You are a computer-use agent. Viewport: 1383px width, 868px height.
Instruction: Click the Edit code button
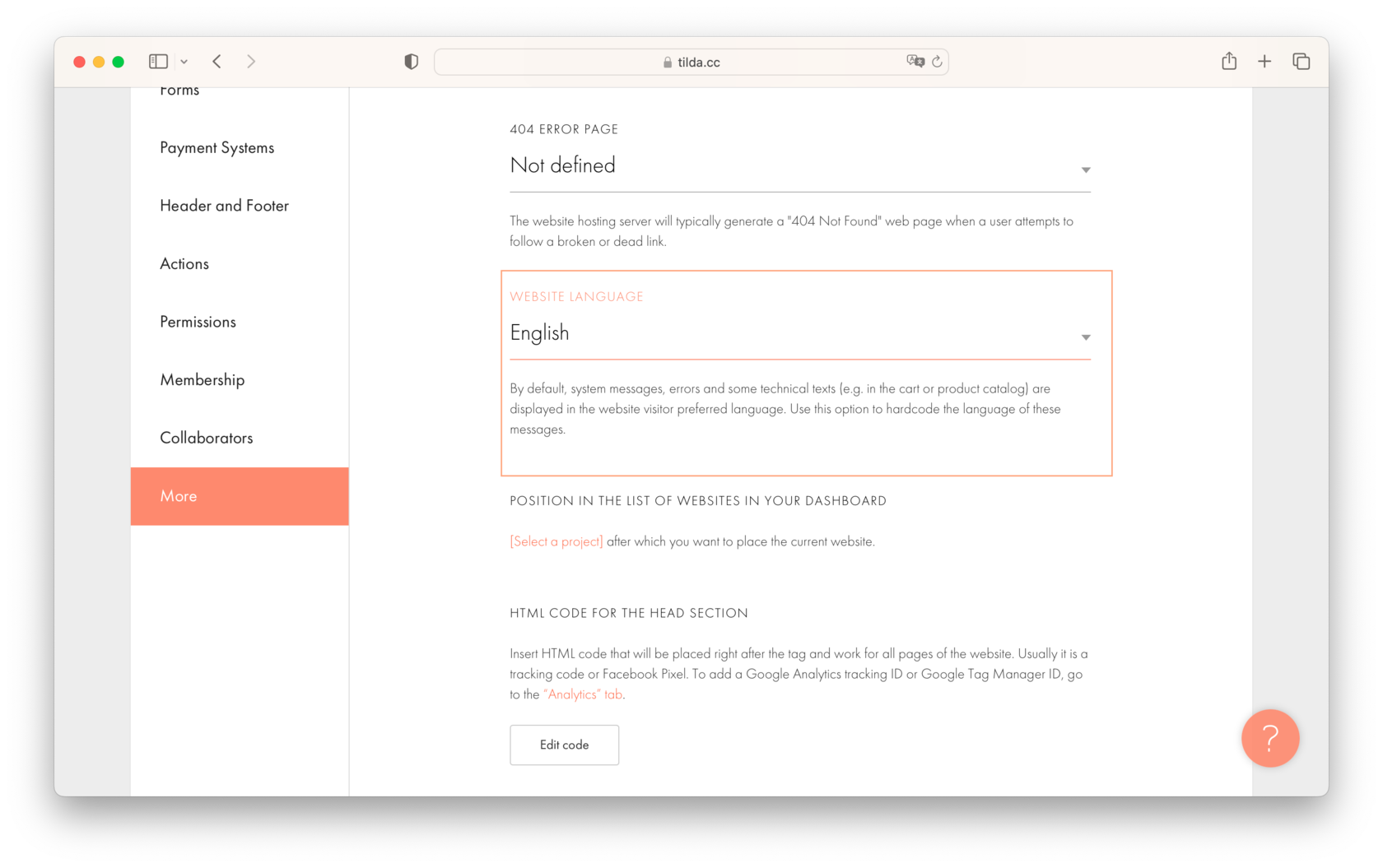(x=564, y=745)
